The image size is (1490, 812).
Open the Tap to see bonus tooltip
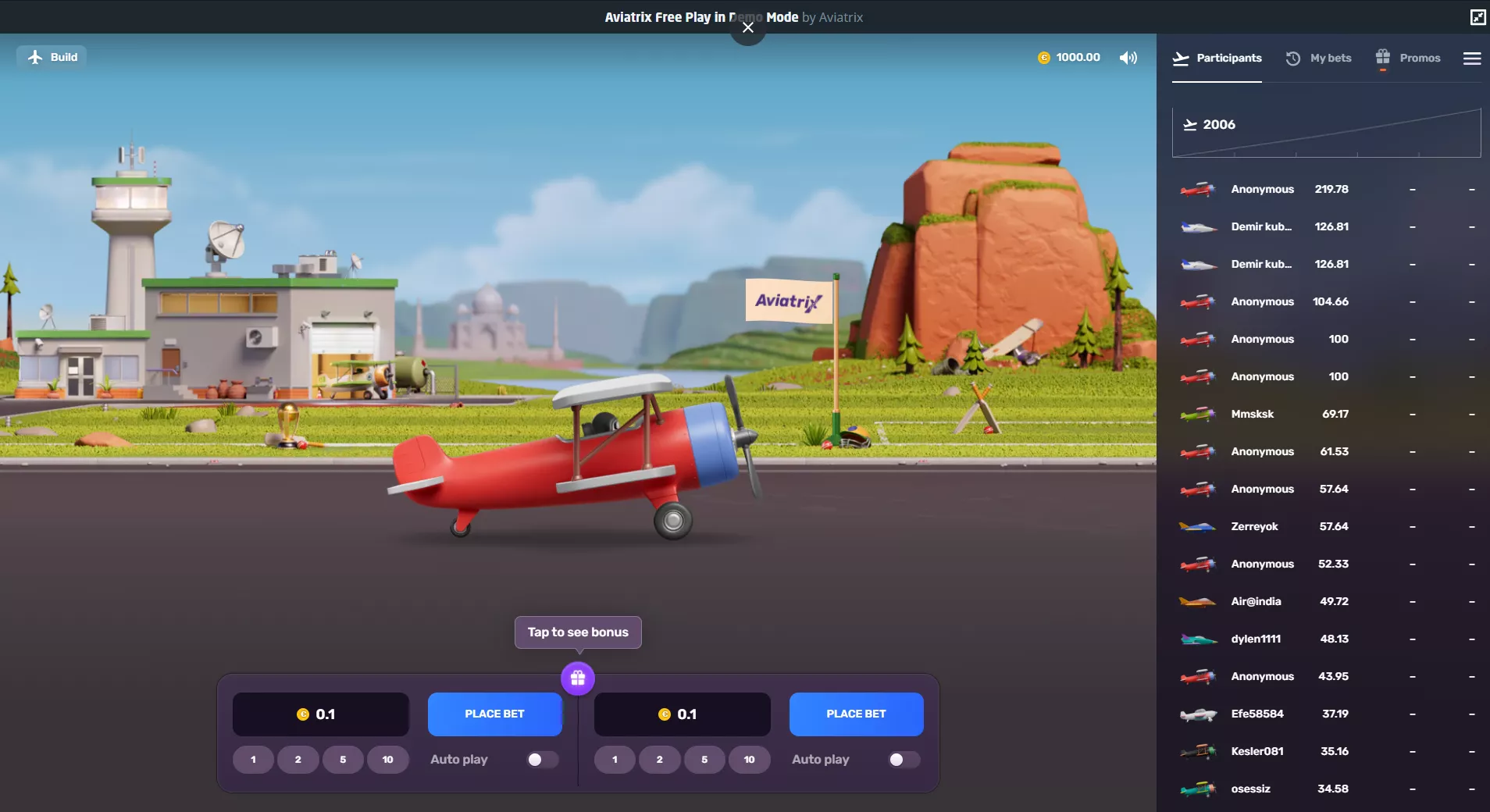577,632
